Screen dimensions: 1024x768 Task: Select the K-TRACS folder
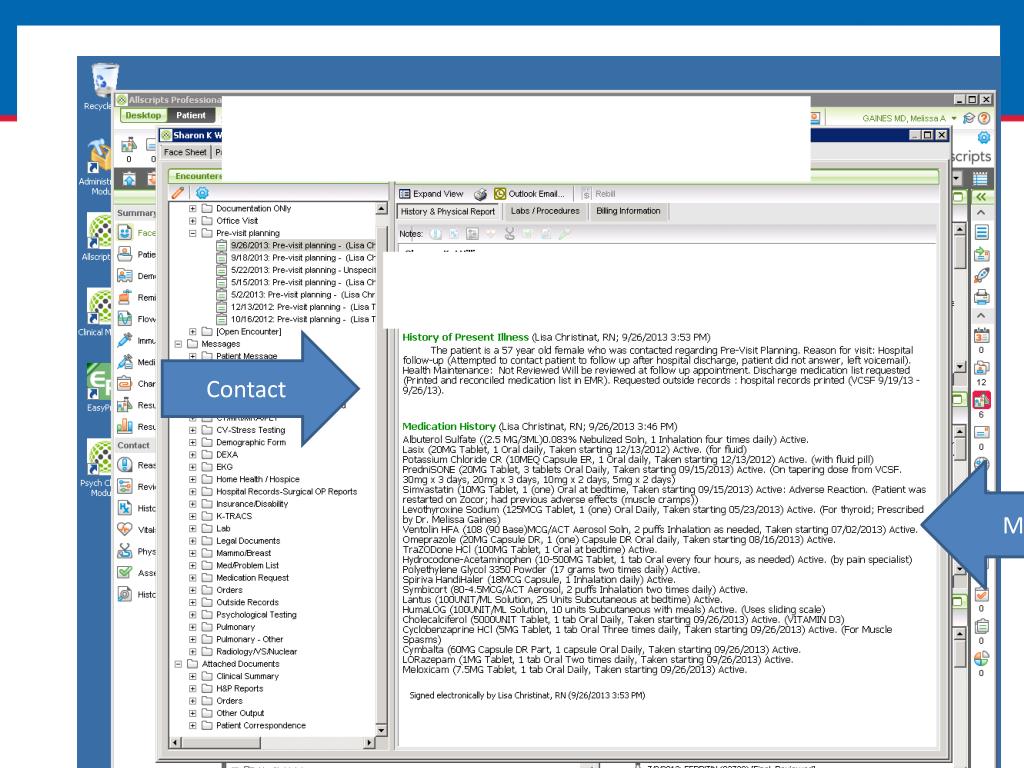tap(234, 517)
